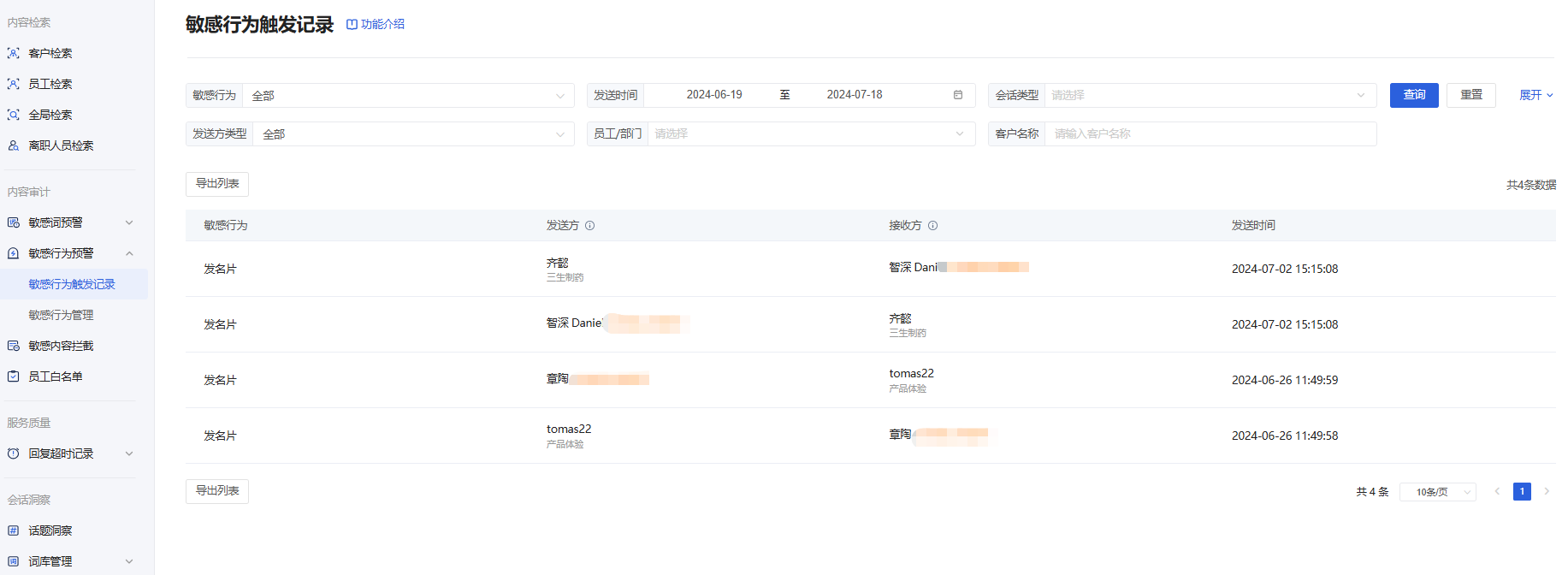
Task: Click the info icon beside 发送方 header
Action: click(590, 226)
